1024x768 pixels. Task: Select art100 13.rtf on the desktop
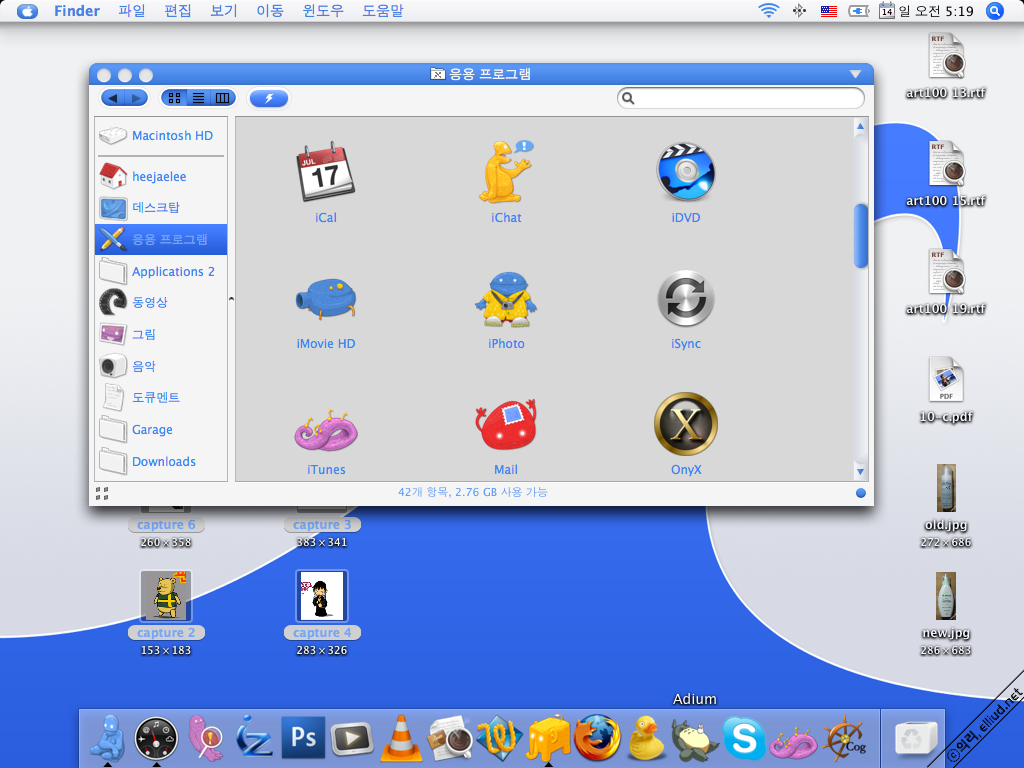(x=946, y=65)
